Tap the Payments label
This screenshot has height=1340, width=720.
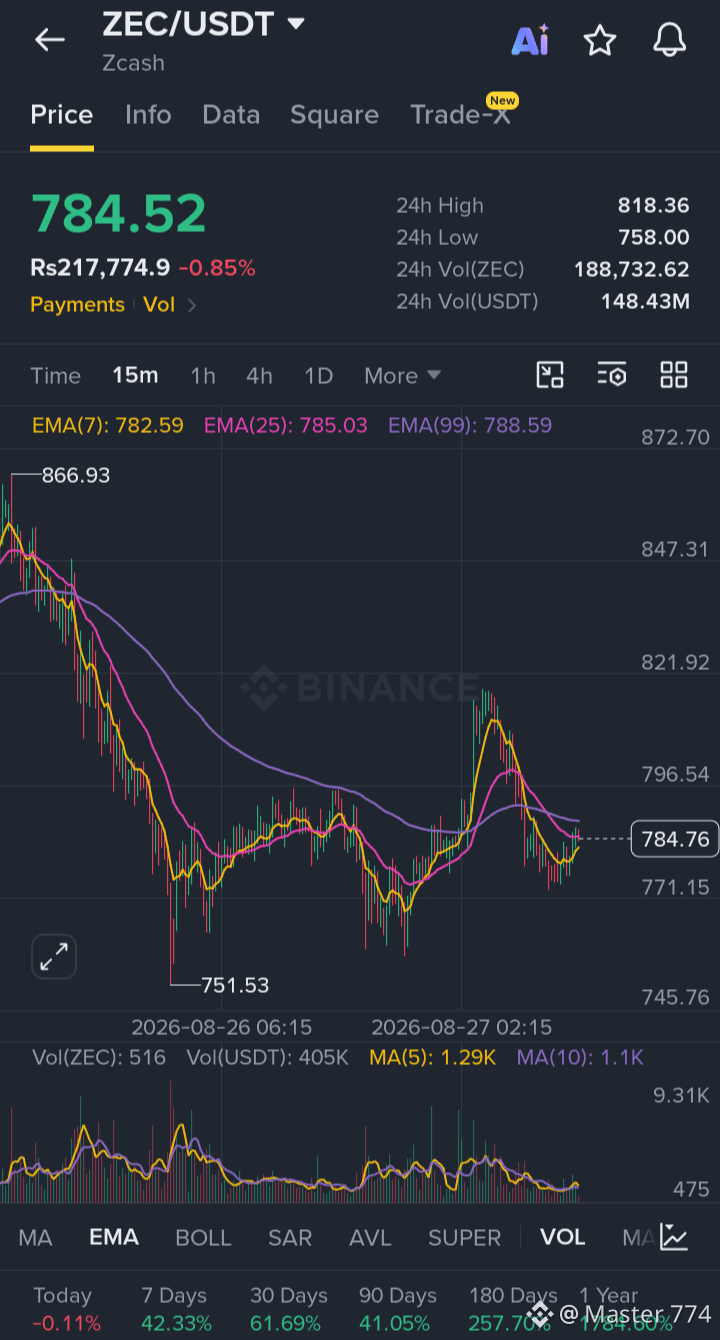tap(77, 305)
